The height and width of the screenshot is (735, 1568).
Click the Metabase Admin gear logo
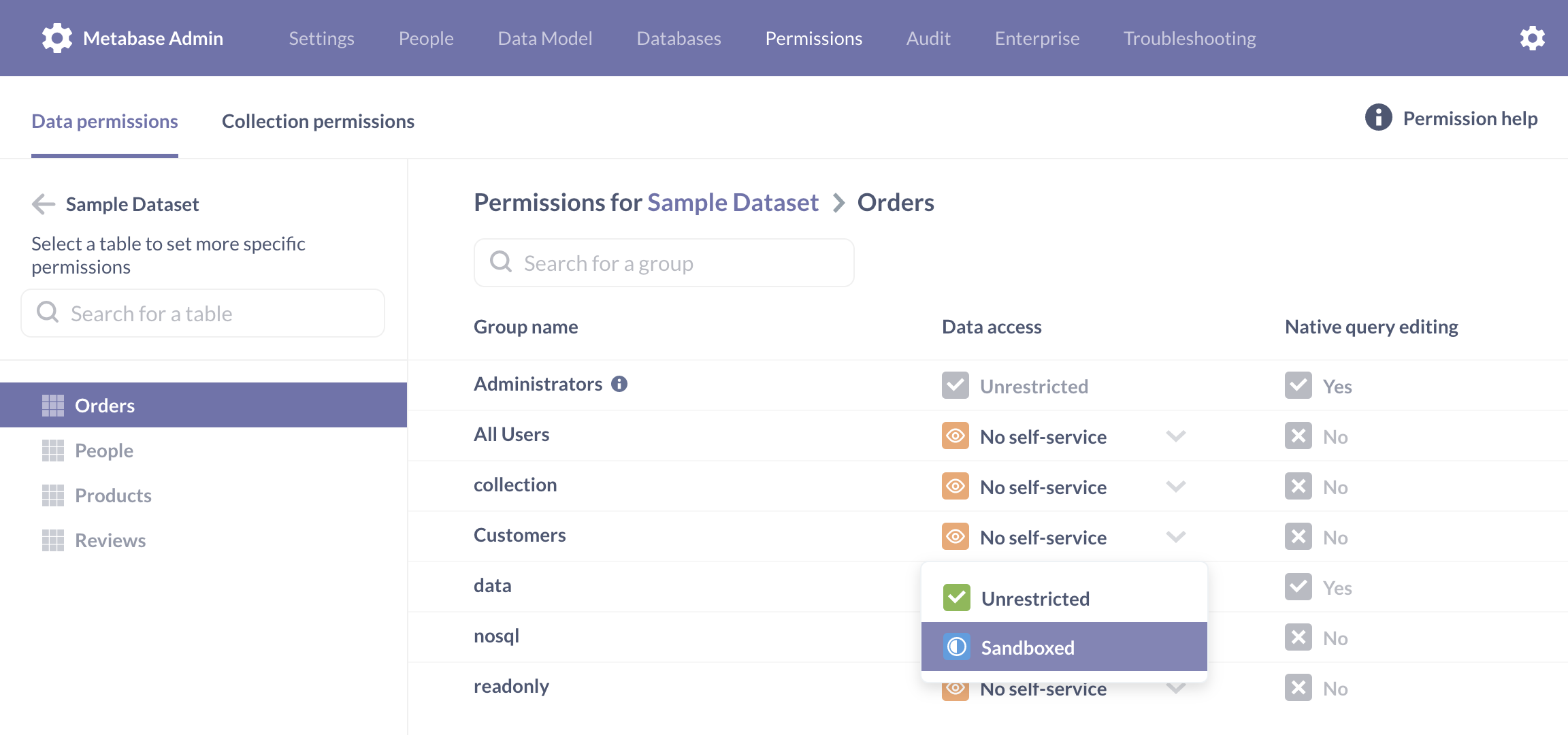[57, 38]
